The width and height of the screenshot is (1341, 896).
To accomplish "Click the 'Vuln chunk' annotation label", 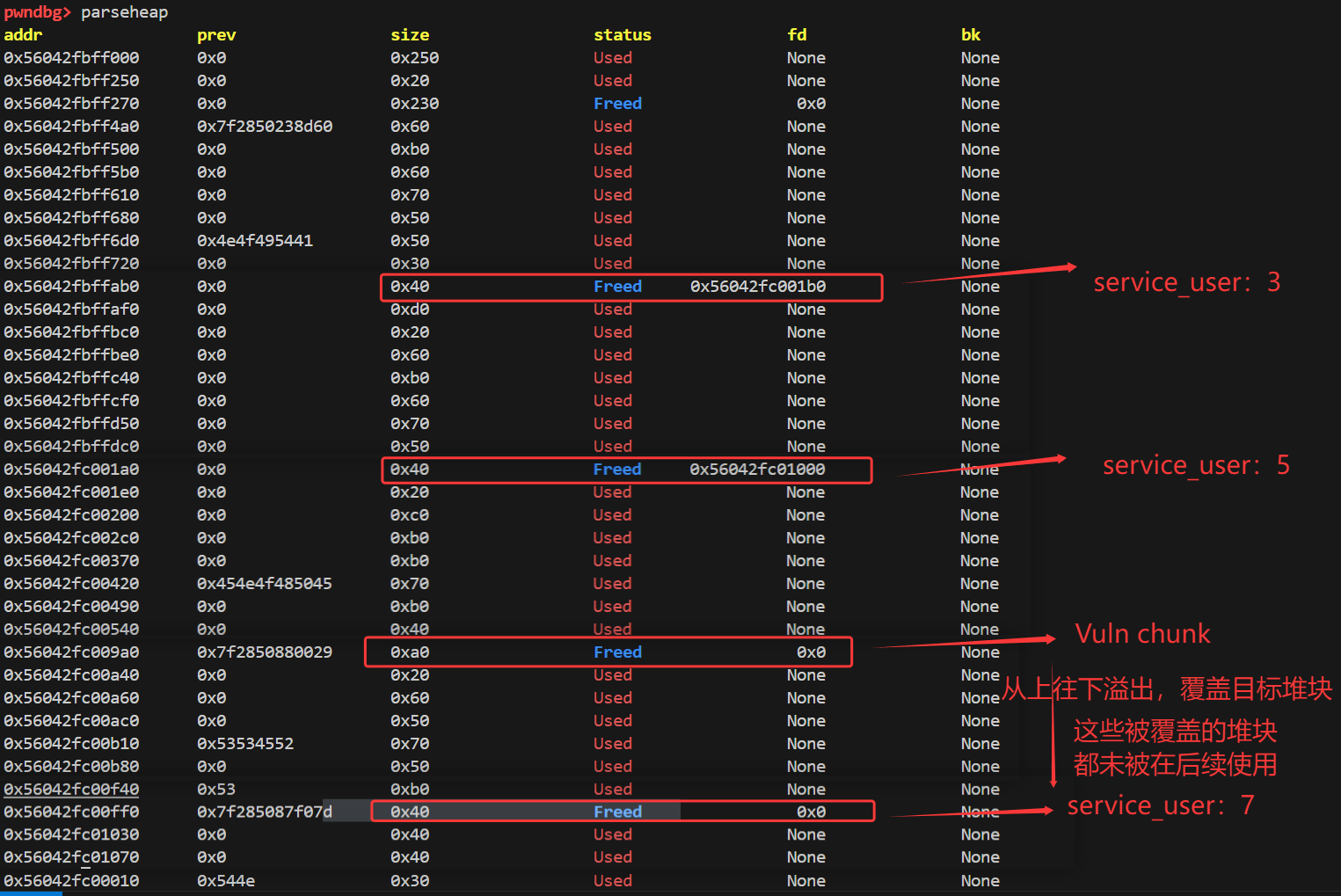I will tap(1142, 634).
